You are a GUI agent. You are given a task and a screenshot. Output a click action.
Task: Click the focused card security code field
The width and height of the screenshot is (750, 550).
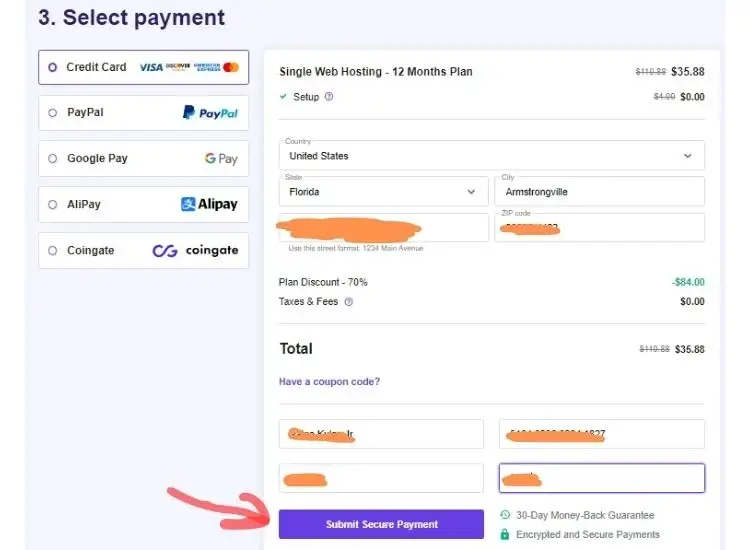(x=602, y=478)
